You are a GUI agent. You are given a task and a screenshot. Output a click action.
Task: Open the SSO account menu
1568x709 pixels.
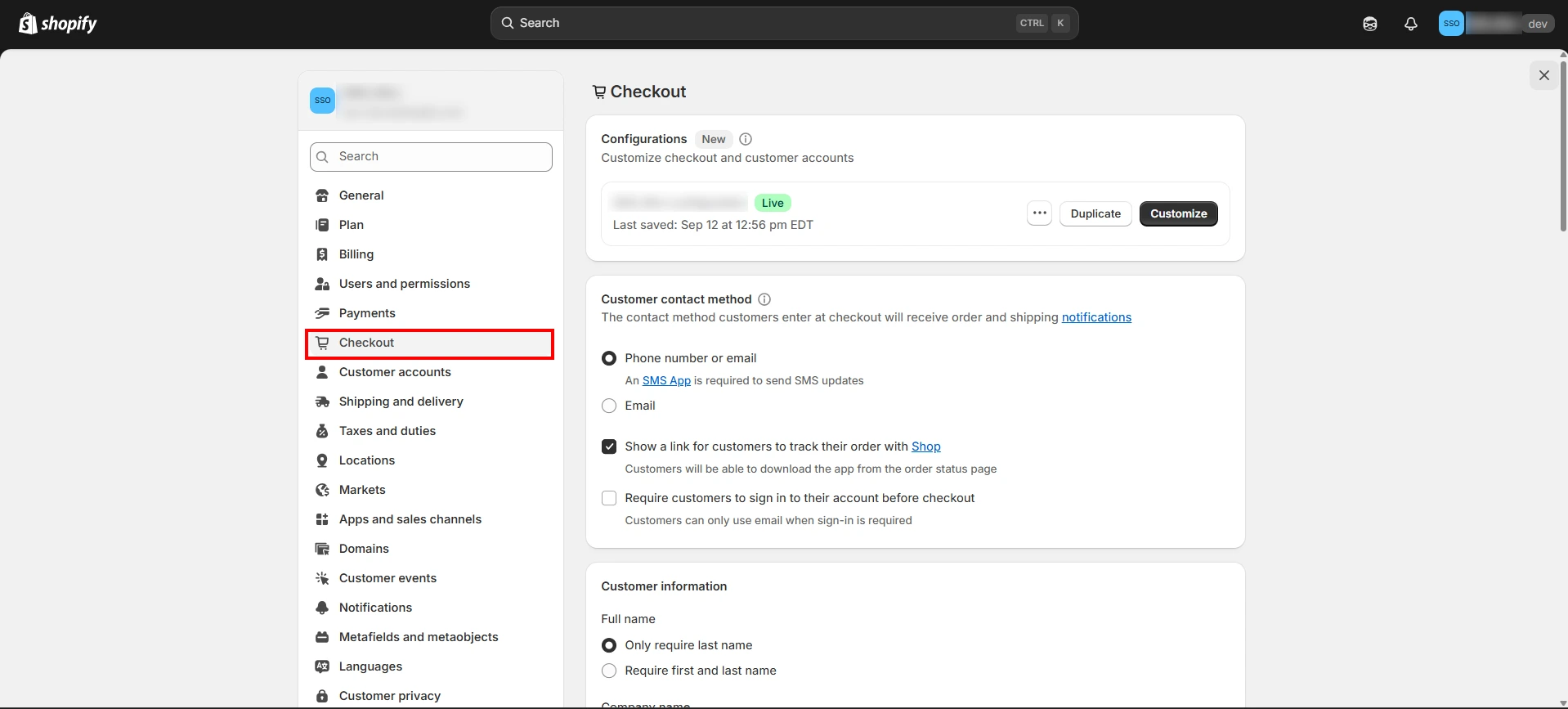click(1496, 24)
